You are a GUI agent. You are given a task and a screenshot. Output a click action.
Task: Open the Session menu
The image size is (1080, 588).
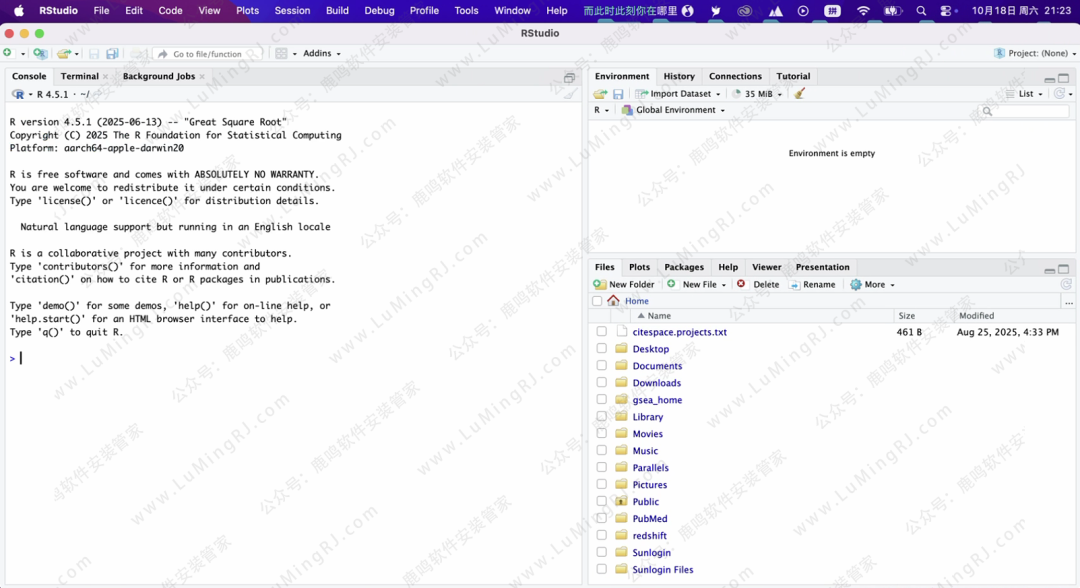tap(292, 11)
